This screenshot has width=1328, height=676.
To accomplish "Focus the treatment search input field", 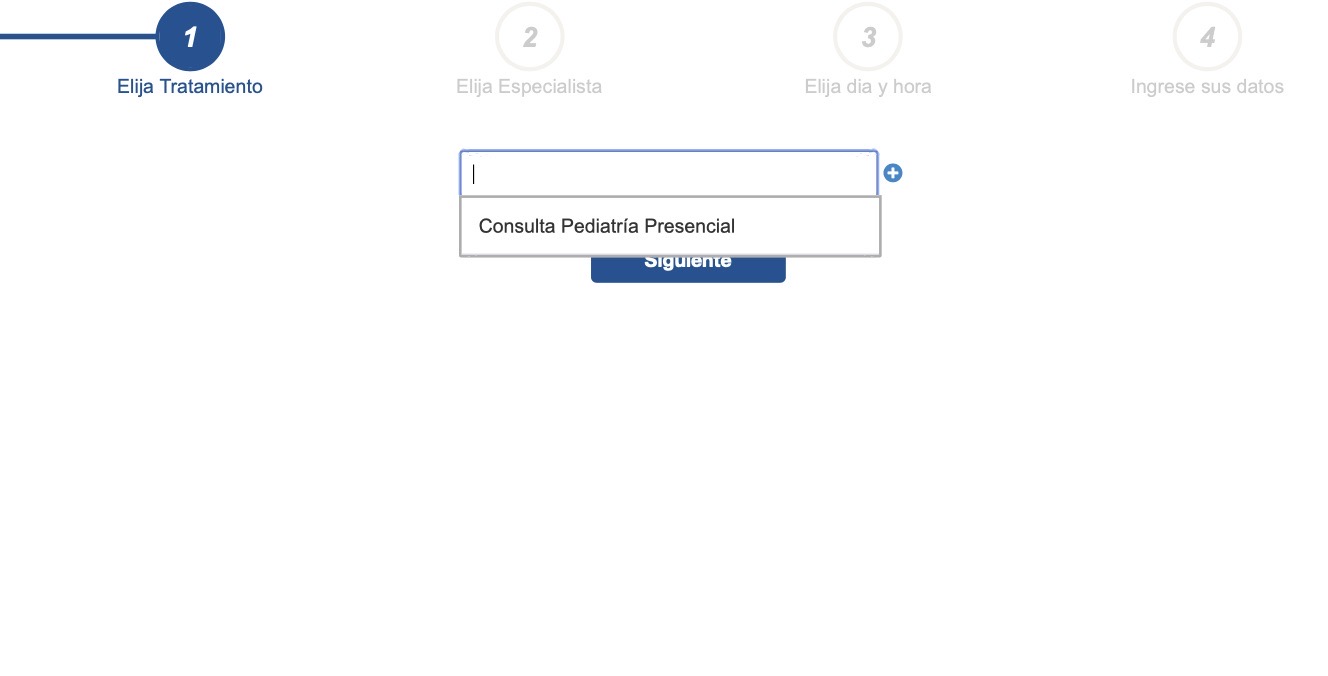I will click(669, 174).
